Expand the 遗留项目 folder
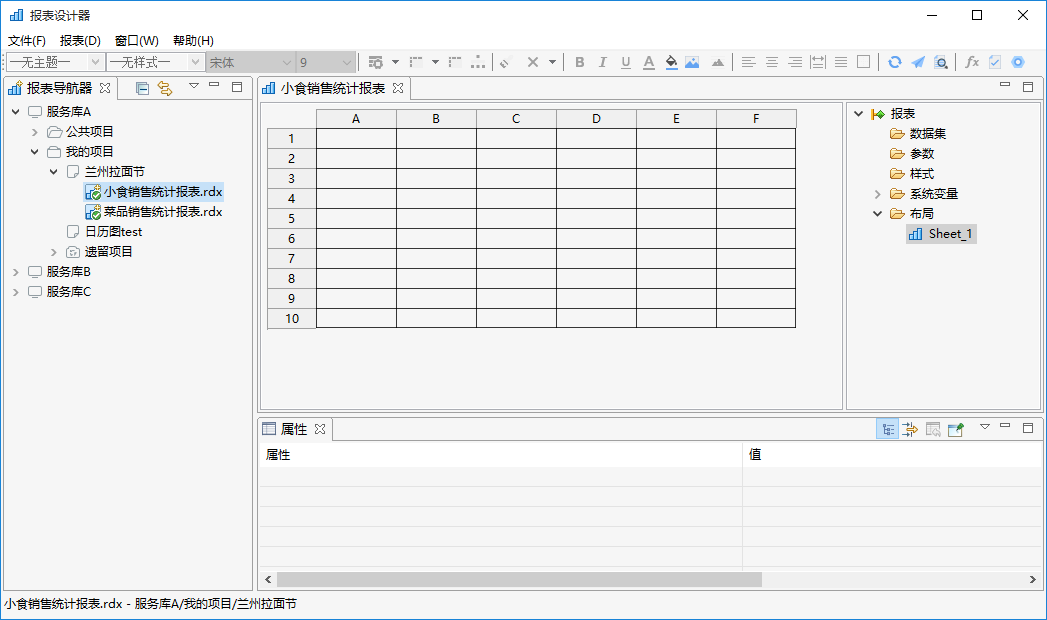This screenshot has height=620, width=1047. pos(54,252)
